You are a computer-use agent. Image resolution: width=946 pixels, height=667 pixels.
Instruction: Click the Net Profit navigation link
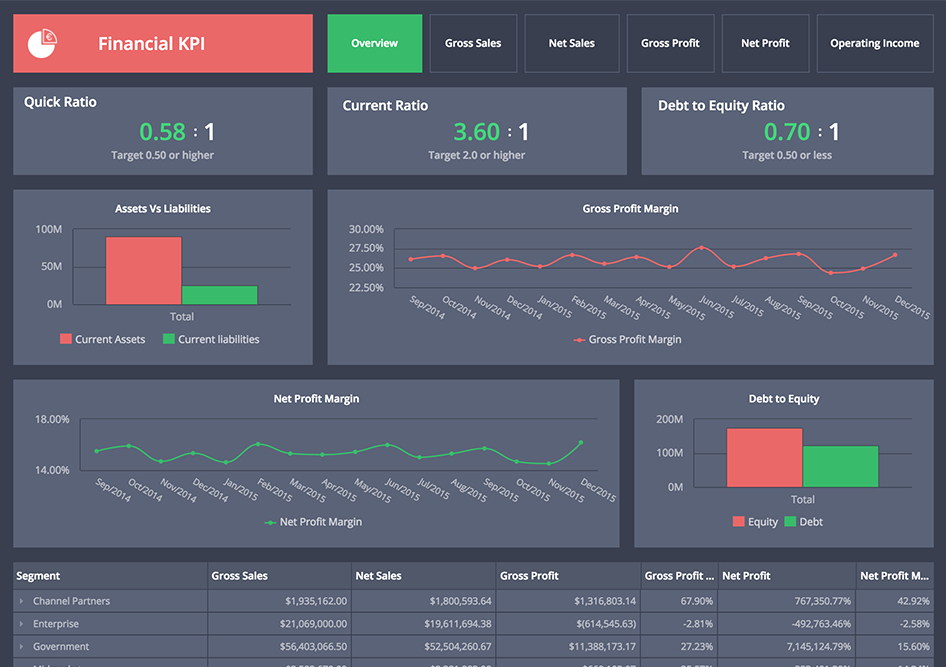(765, 43)
